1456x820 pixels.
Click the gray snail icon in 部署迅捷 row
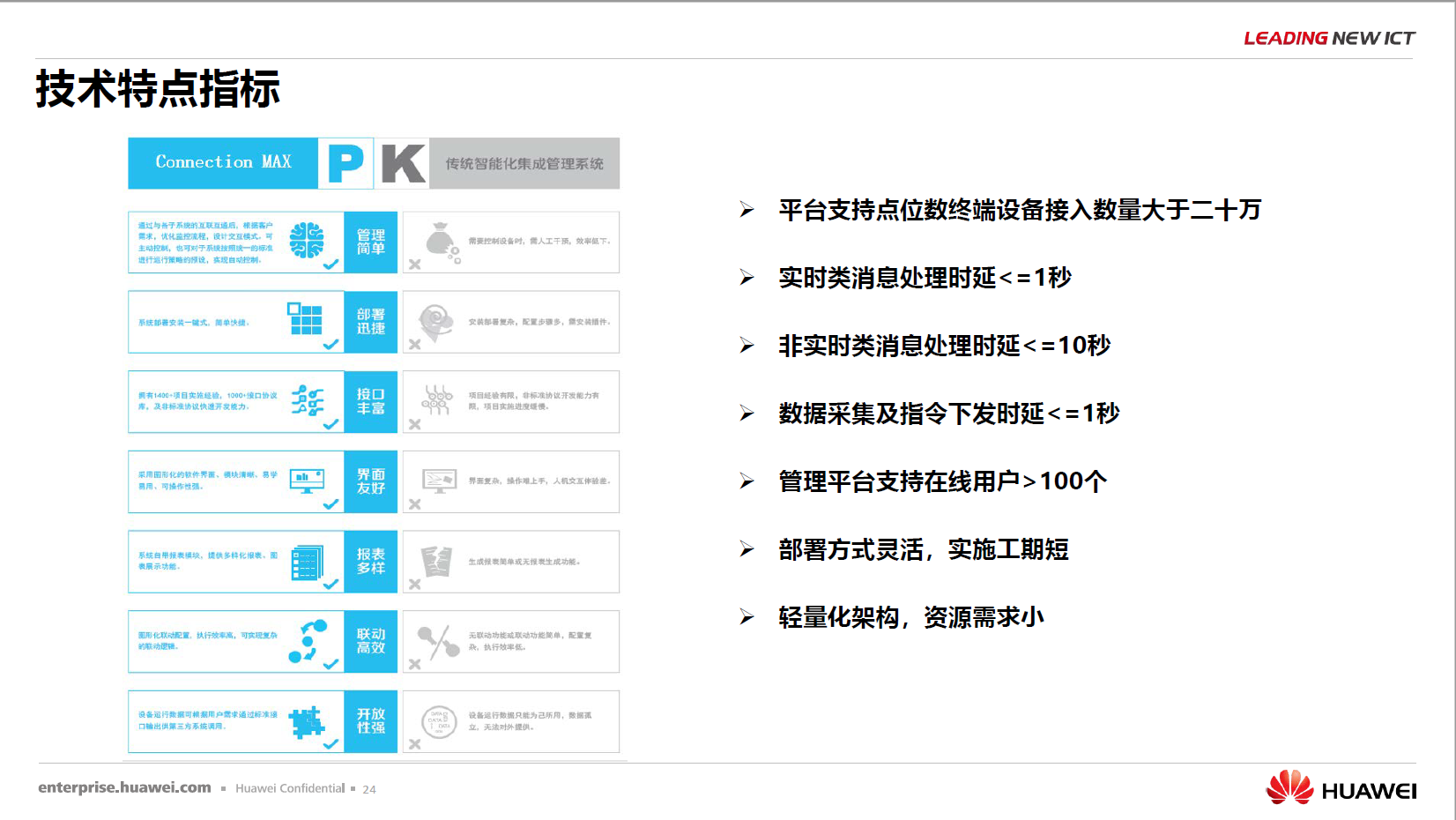(x=435, y=323)
